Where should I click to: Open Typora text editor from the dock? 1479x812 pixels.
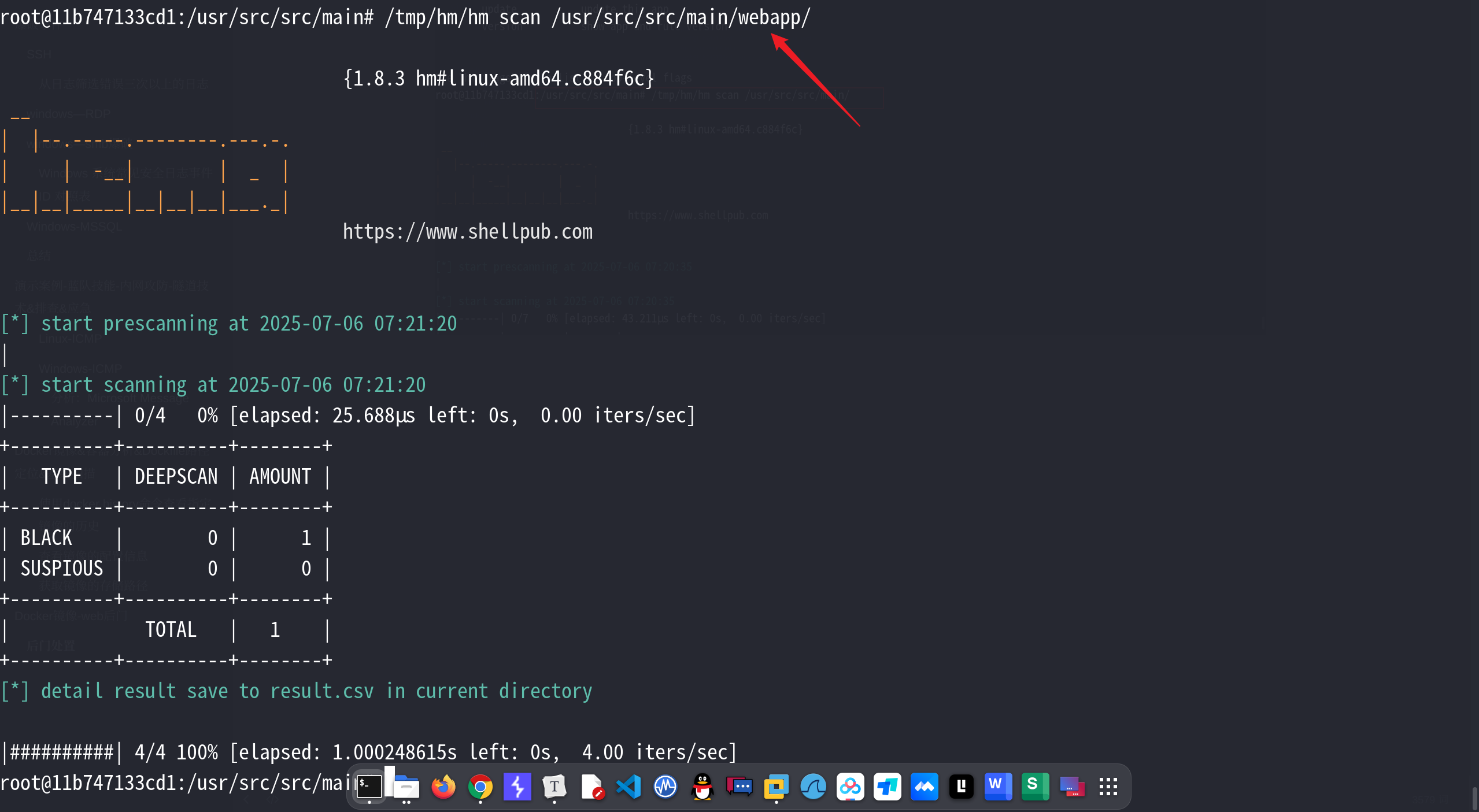[554, 787]
